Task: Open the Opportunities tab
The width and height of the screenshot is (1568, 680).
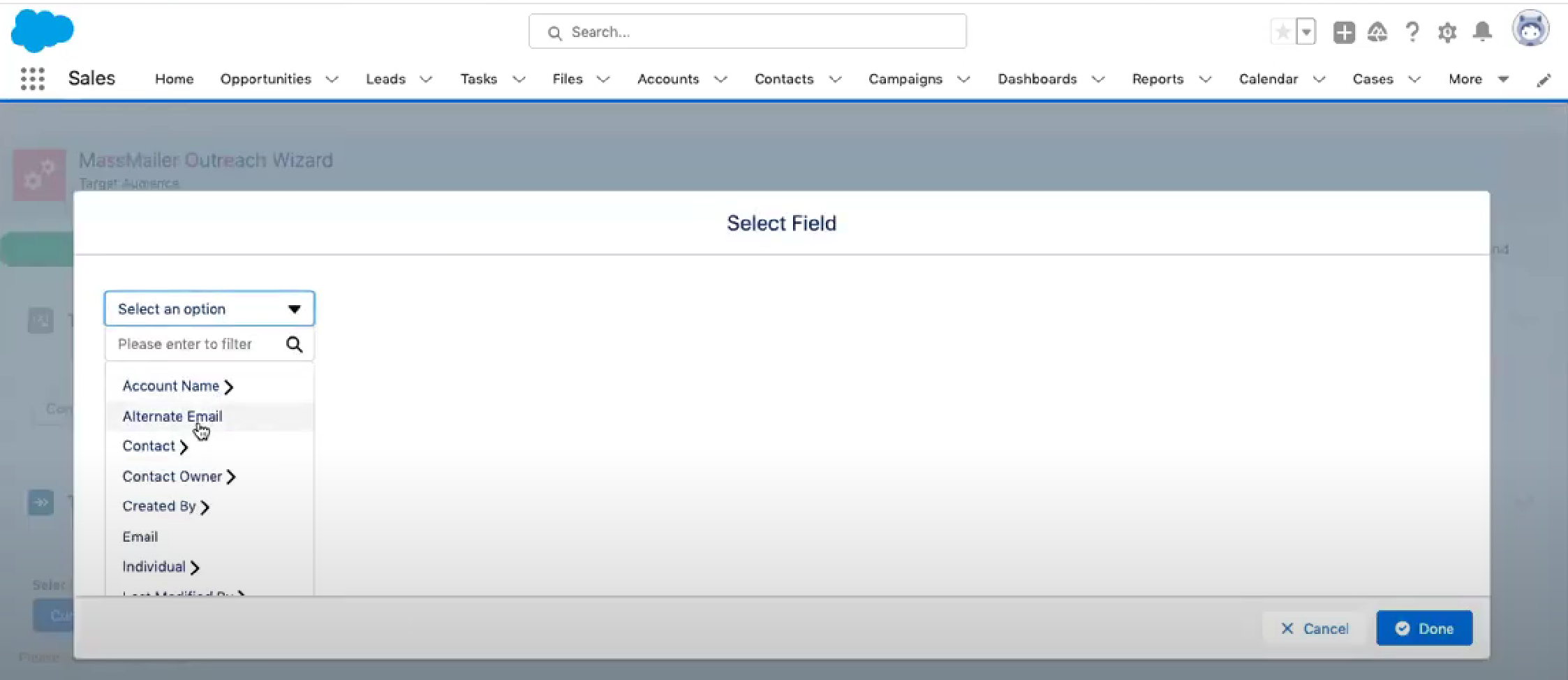Action: pos(266,79)
